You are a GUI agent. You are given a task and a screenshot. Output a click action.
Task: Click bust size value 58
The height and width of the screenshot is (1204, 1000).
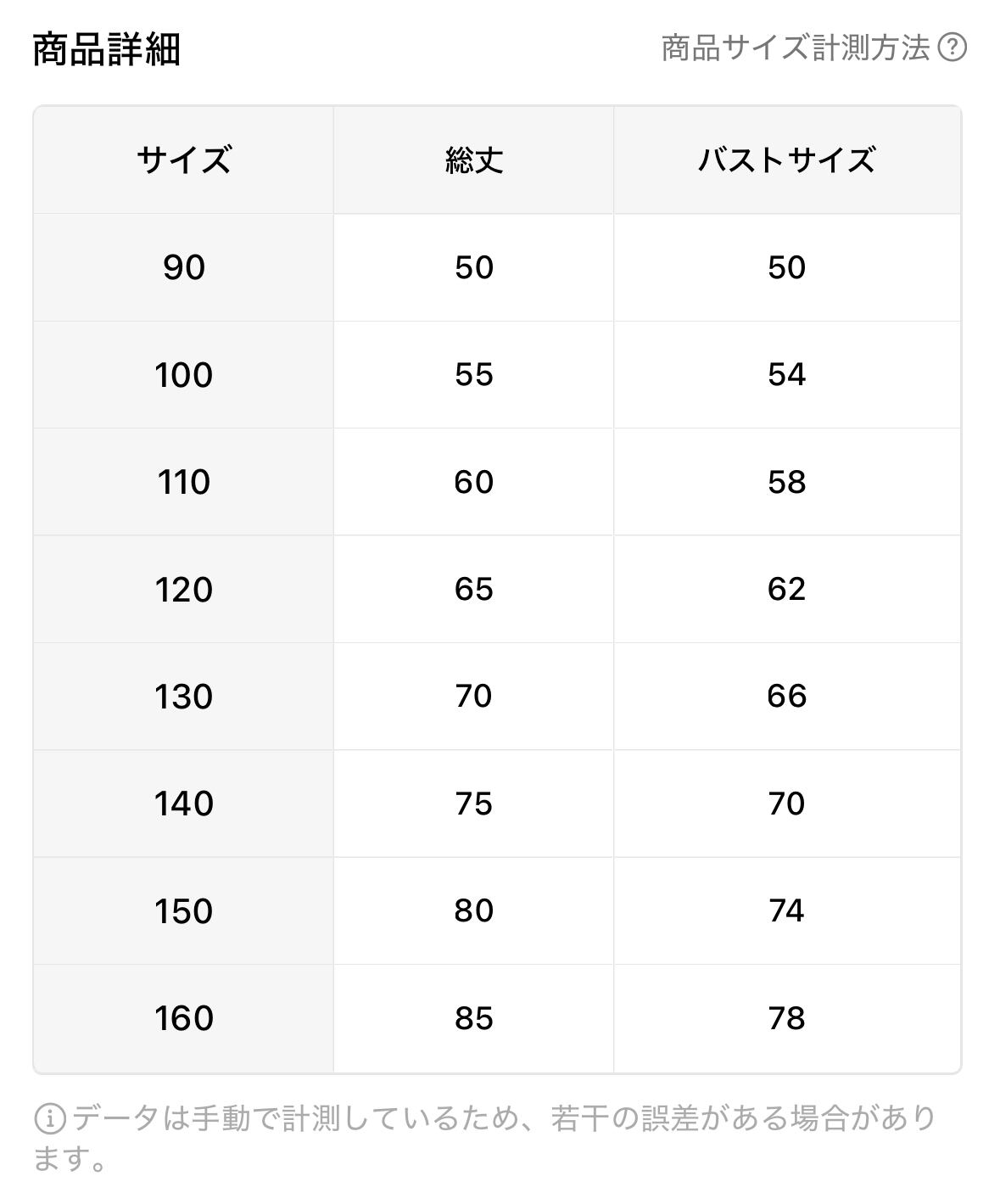tap(786, 482)
